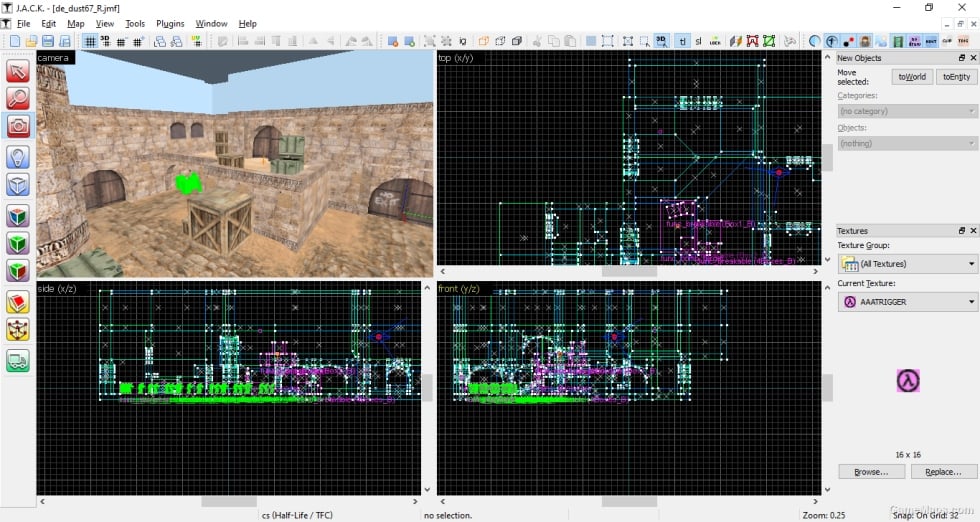The height and width of the screenshot is (522, 980).
Task: Toggle the 2D grid display
Action: point(90,41)
